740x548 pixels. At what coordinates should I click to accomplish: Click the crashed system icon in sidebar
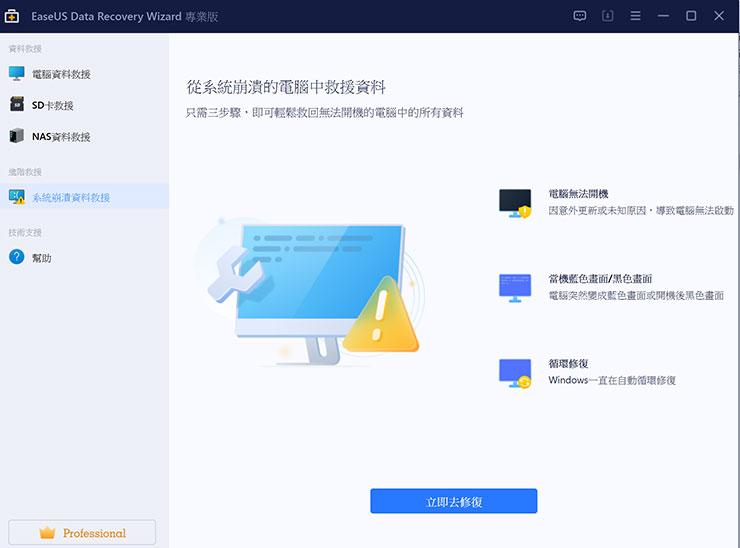17,197
